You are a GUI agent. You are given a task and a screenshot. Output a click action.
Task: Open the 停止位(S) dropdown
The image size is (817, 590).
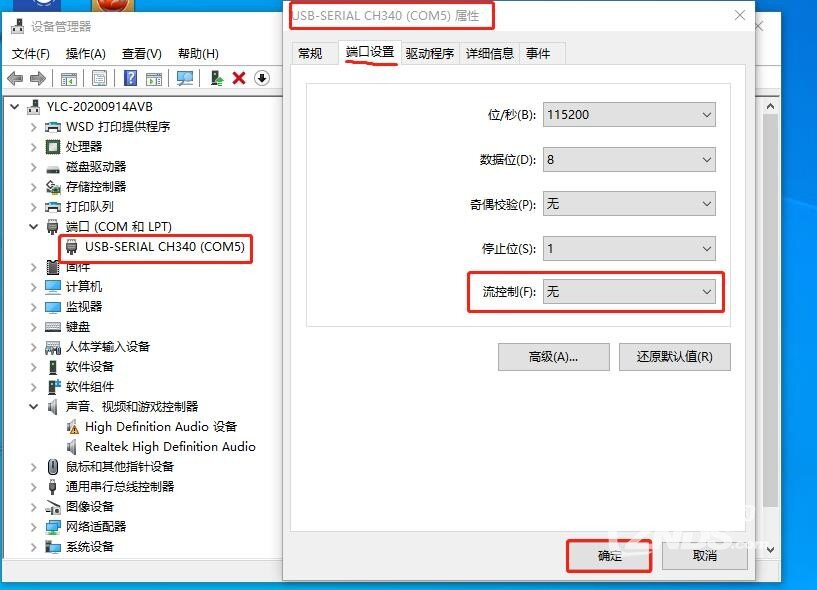[x=629, y=249]
